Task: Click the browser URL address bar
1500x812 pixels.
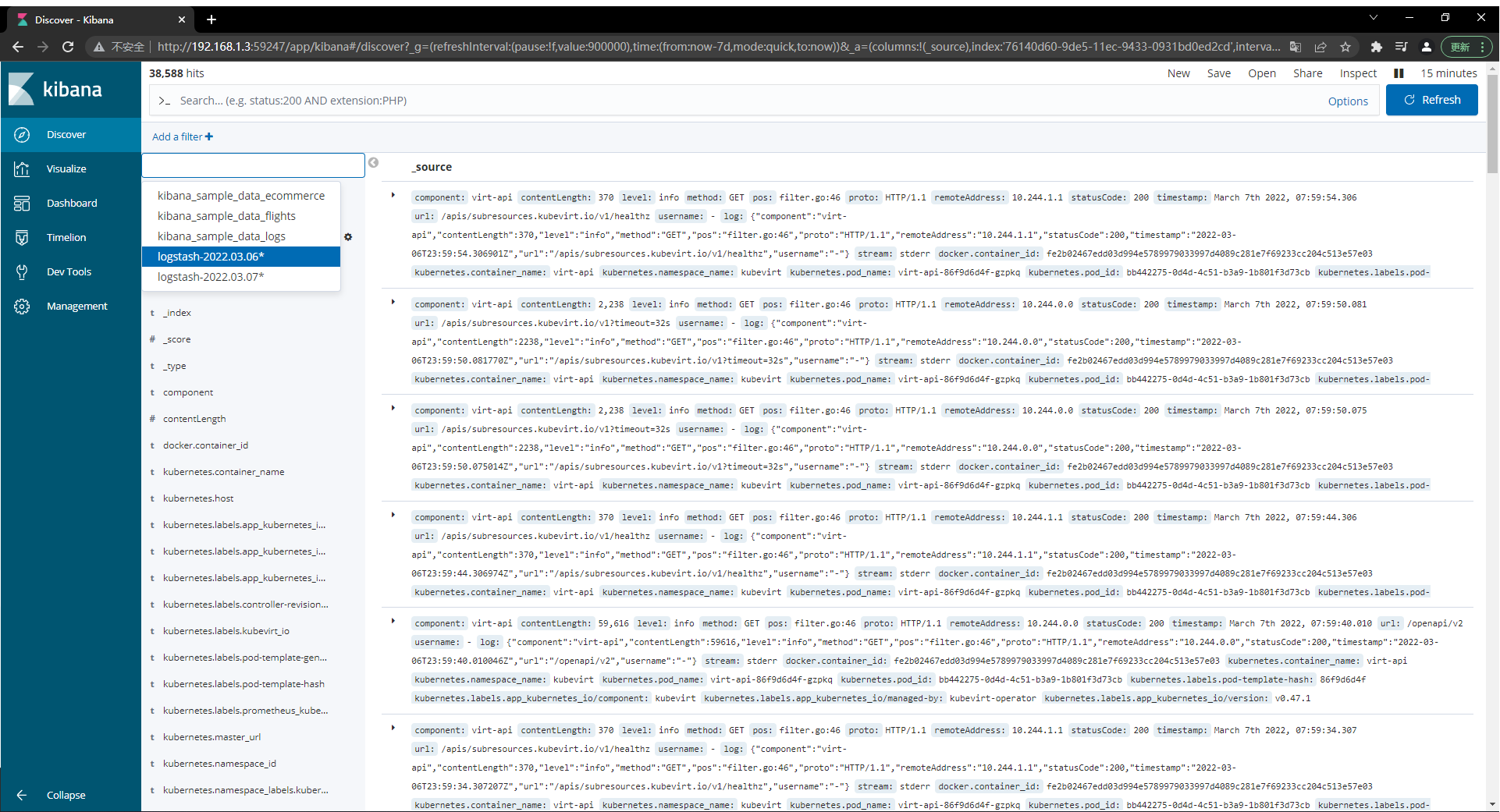Action: click(x=718, y=47)
